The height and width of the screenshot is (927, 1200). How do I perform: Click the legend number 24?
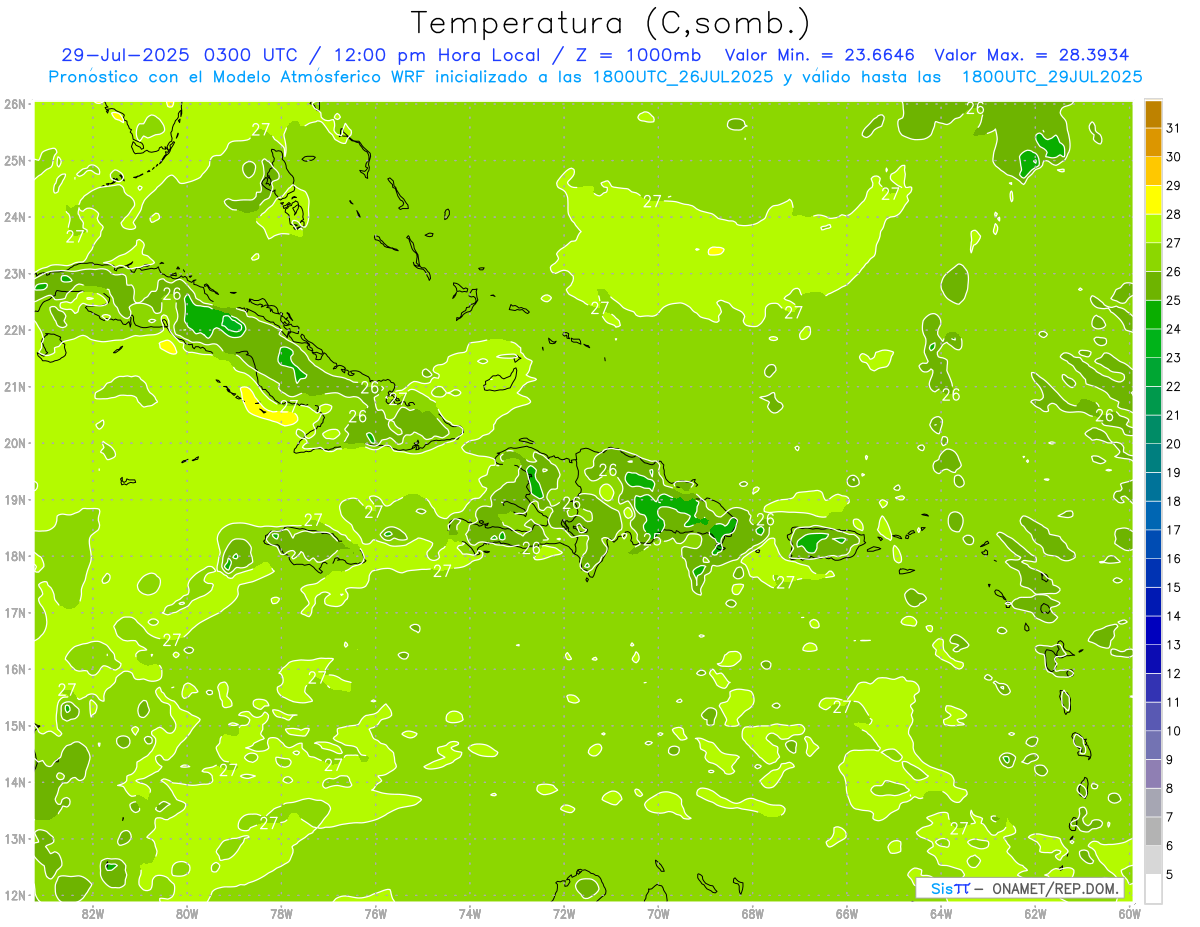click(x=1173, y=329)
